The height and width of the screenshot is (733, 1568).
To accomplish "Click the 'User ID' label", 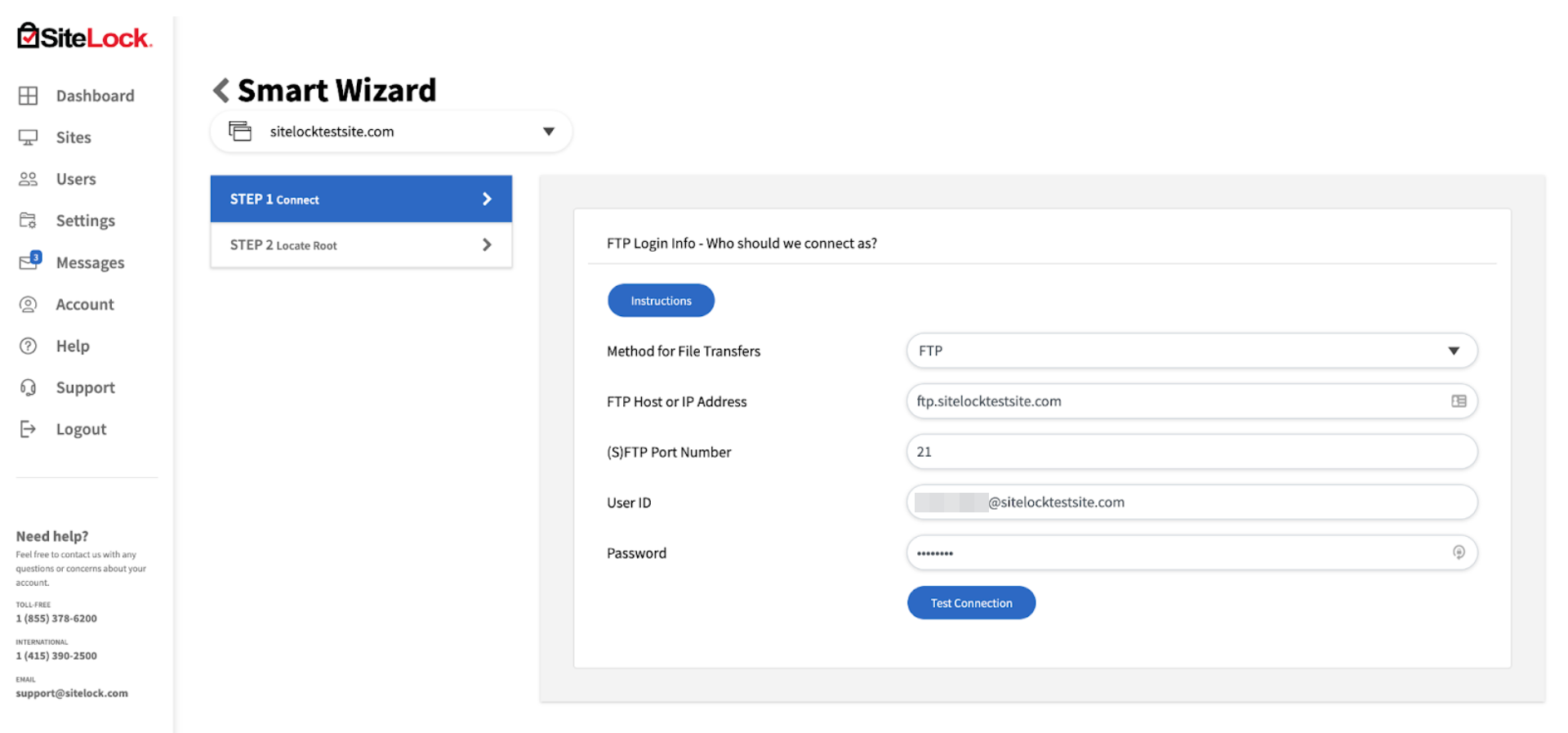I will (629, 503).
